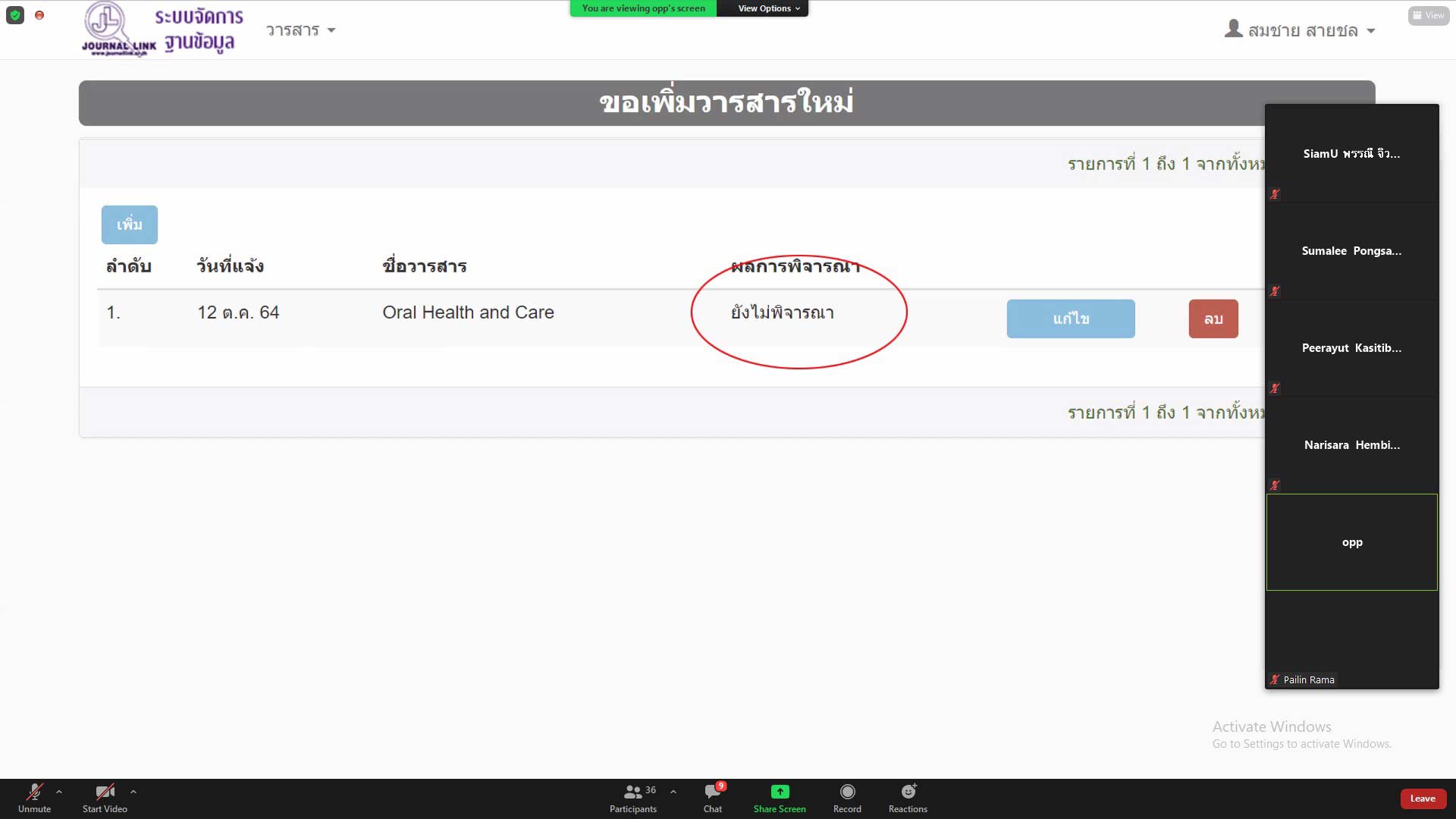This screenshot has height=819, width=1456.
Task: Expand audio options arrow next to Unmute
Action: [59, 791]
